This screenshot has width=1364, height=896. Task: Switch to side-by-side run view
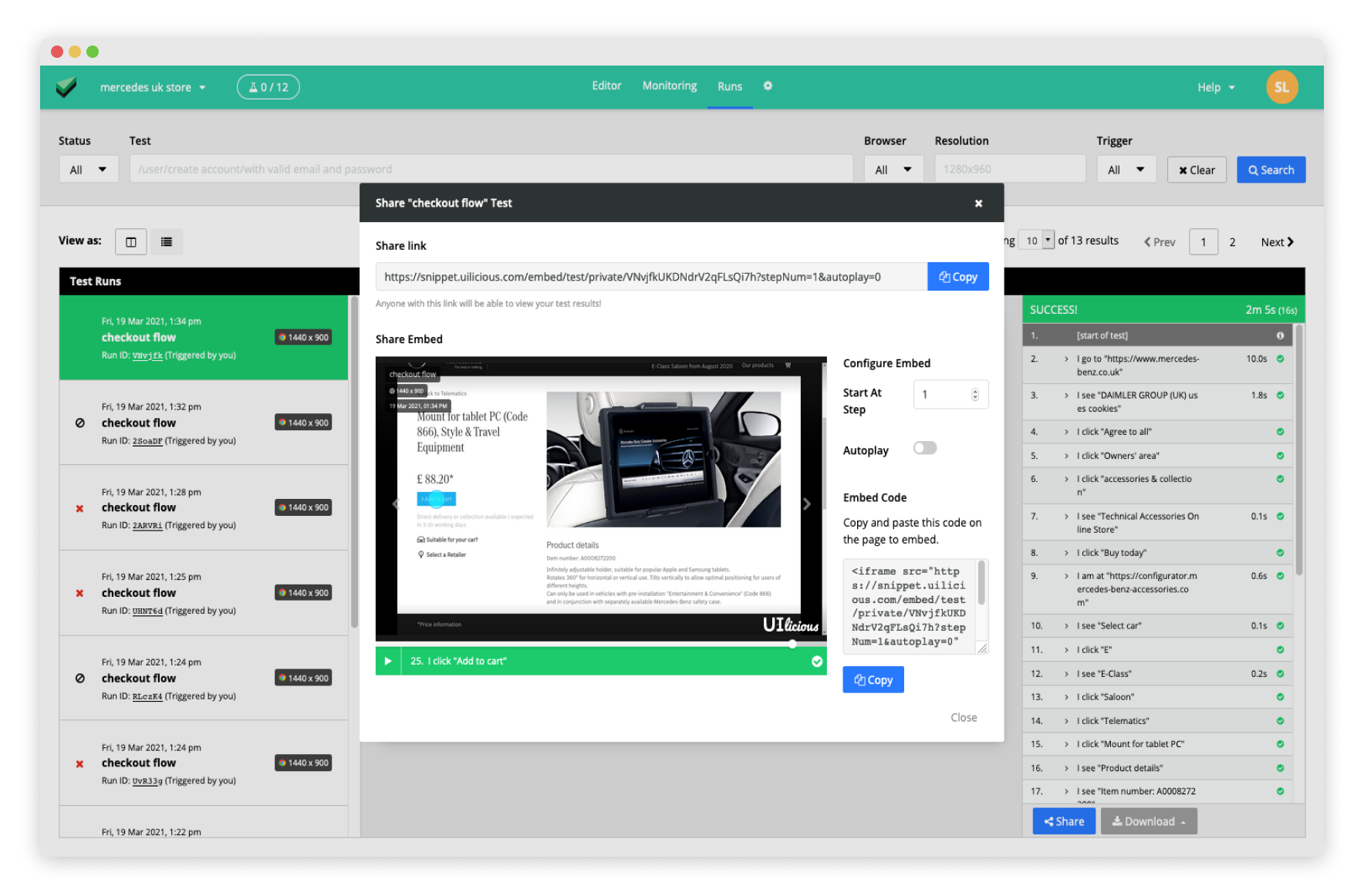130,241
